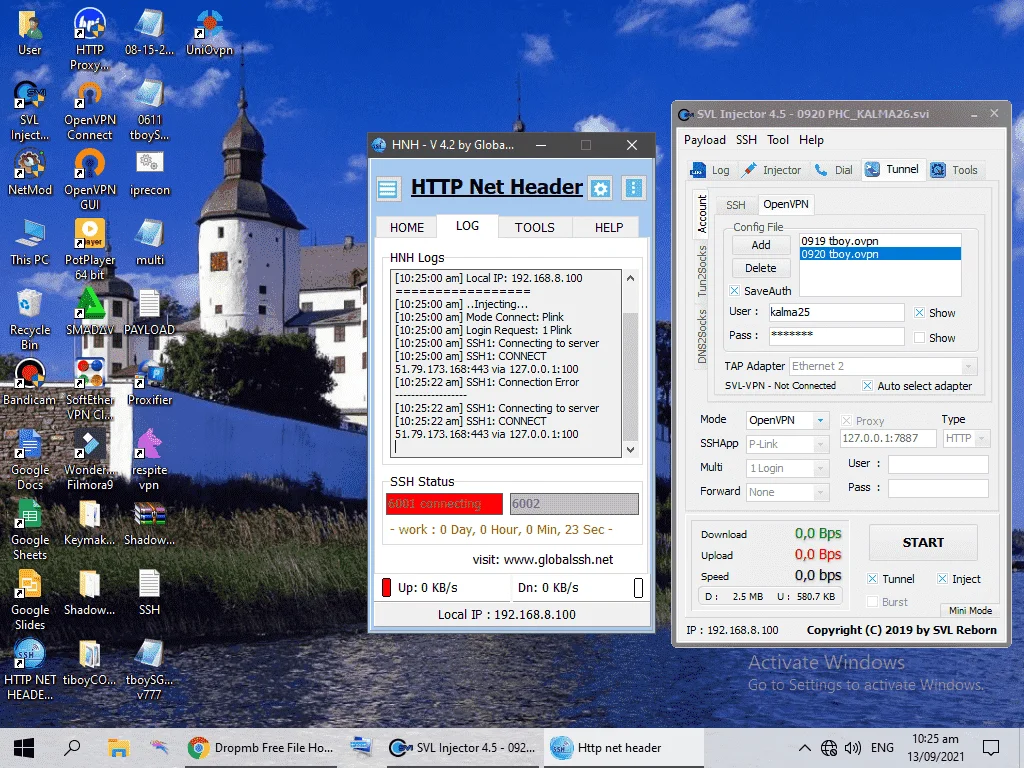The height and width of the screenshot is (768, 1024).
Task: Toggle Show checkbox next to Pass field
Action: pos(920,338)
